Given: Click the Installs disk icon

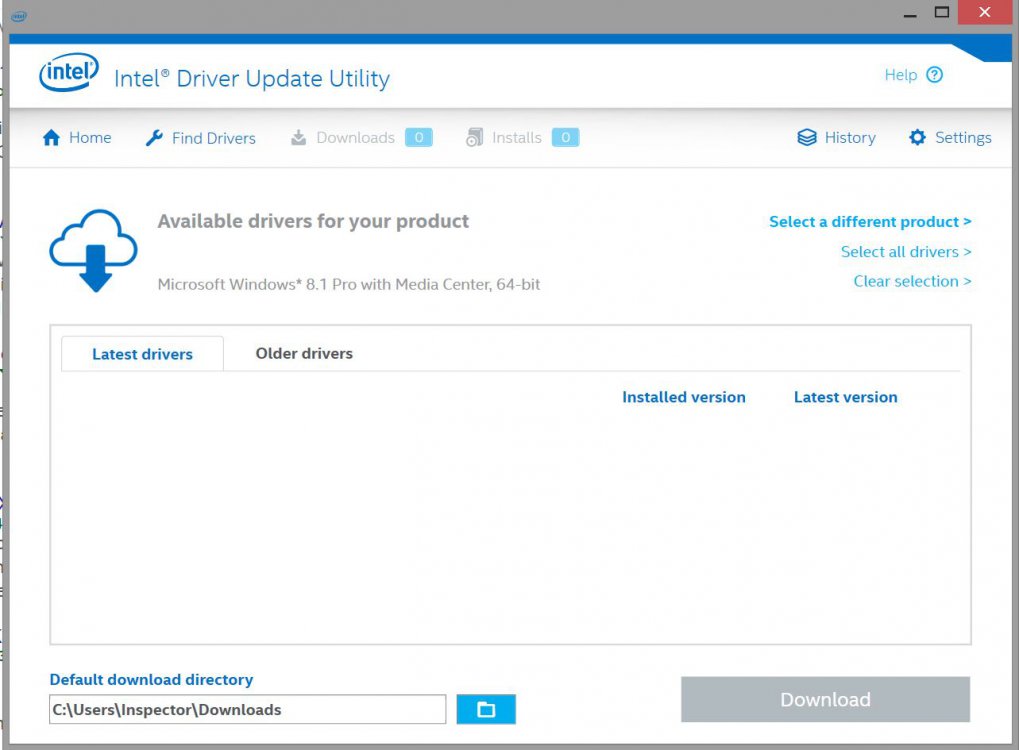Looking at the screenshot, I should (x=474, y=138).
